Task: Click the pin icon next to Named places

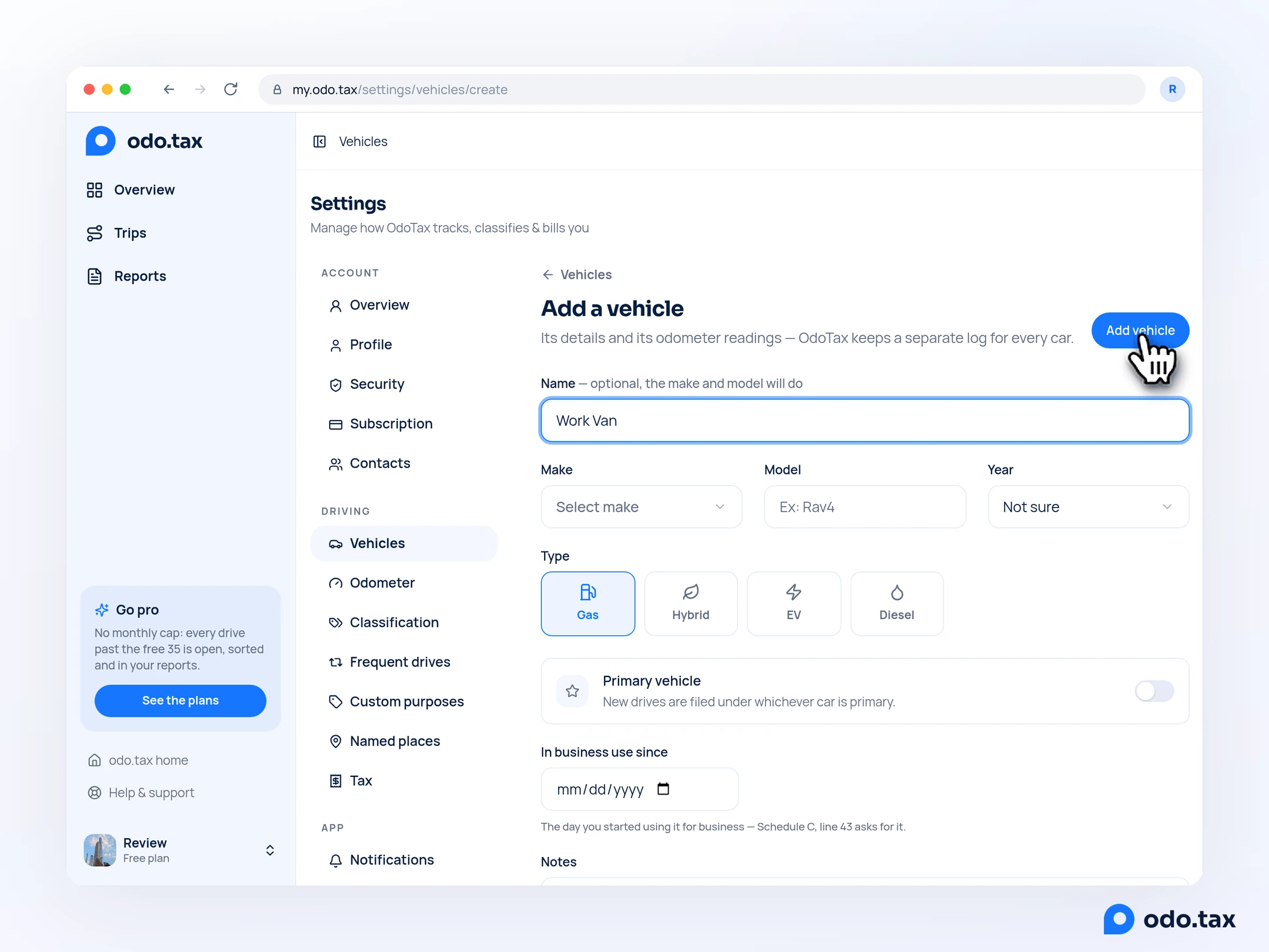Action: click(335, 742)
